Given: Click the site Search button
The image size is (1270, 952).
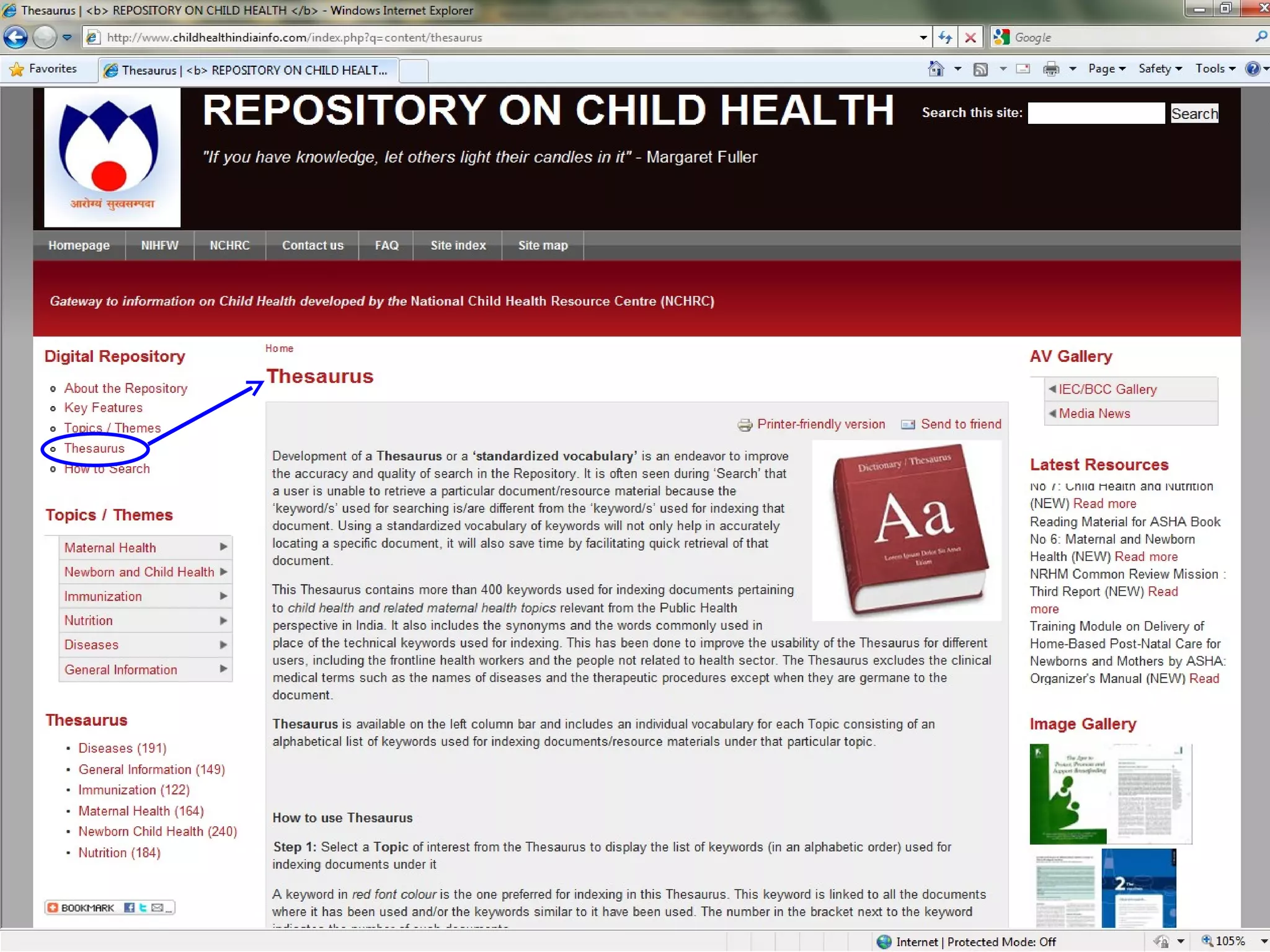Looking at the screenshot, I should pyautogui.click(x=1194, y=113).
